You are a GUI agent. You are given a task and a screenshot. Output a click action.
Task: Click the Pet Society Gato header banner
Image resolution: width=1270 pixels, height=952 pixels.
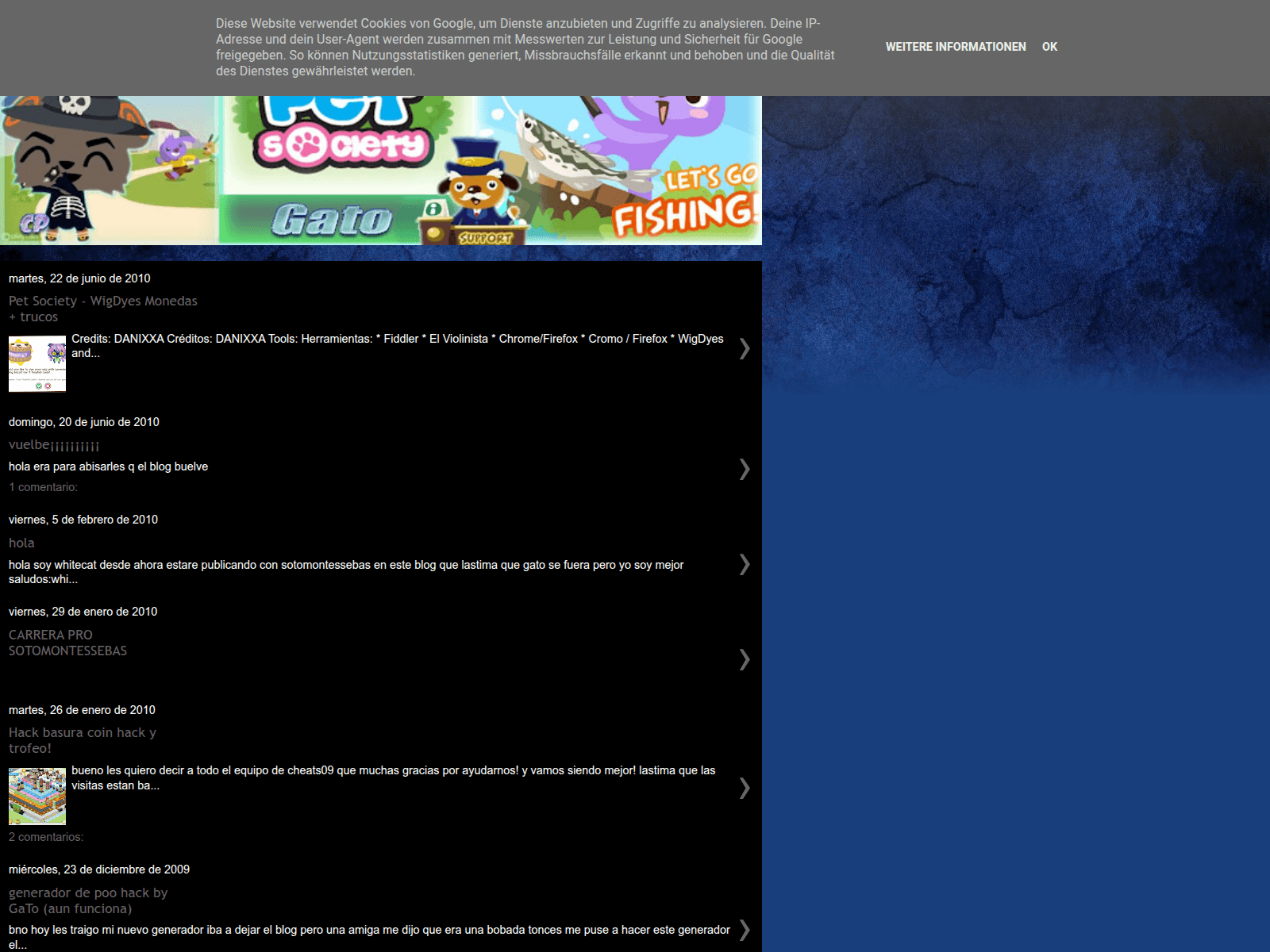[381, 171]
